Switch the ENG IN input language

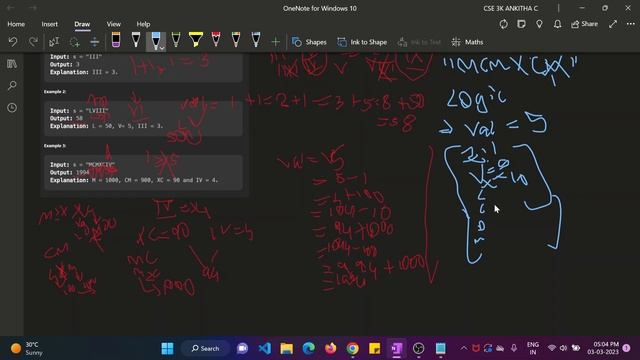tap(533, 348)
